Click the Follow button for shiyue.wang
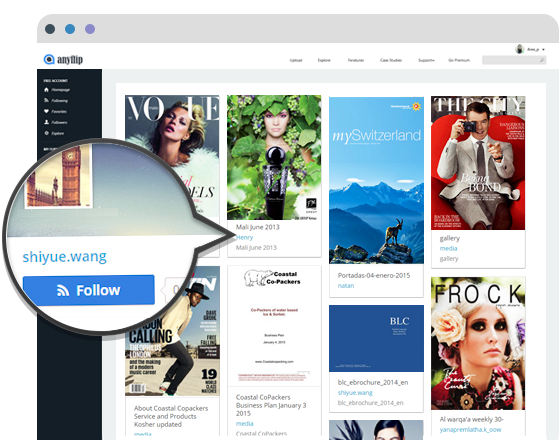 (89, 290)
